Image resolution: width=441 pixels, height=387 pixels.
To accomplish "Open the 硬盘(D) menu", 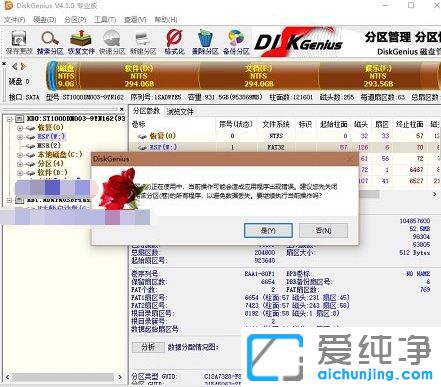I will 45,20.
